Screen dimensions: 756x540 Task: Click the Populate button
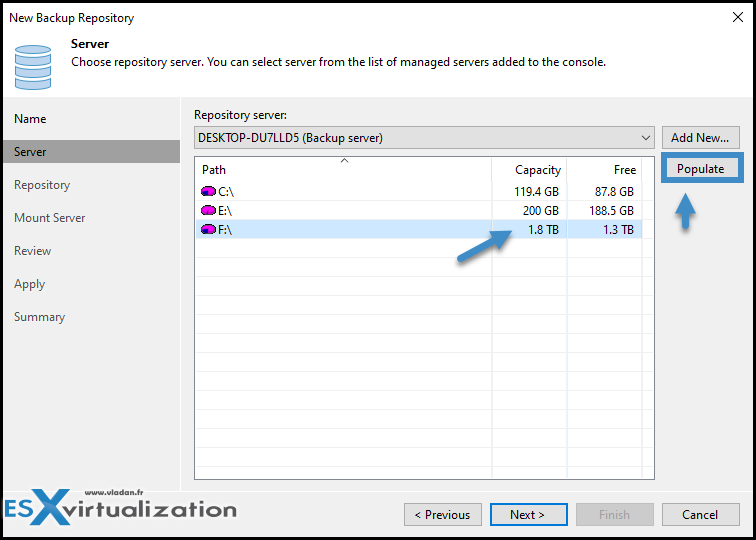click(x=701, y=169)
